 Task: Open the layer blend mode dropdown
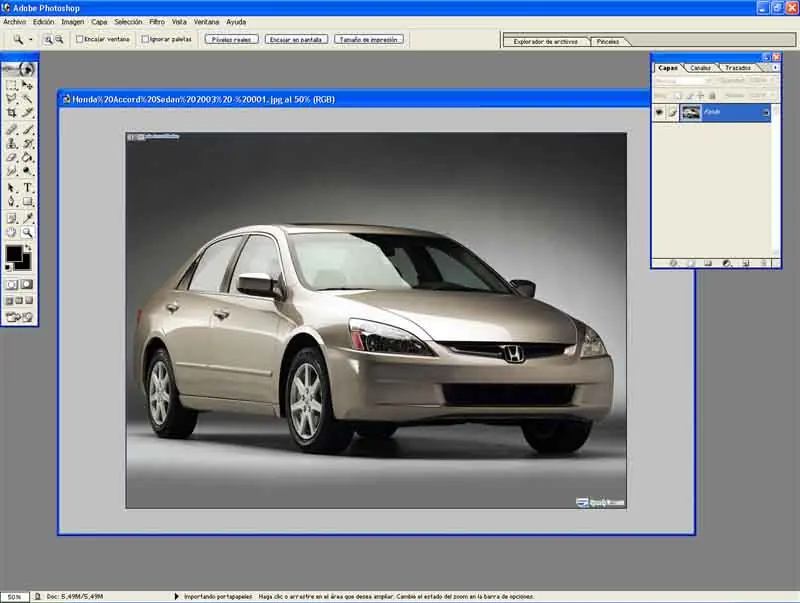[684, 81]
